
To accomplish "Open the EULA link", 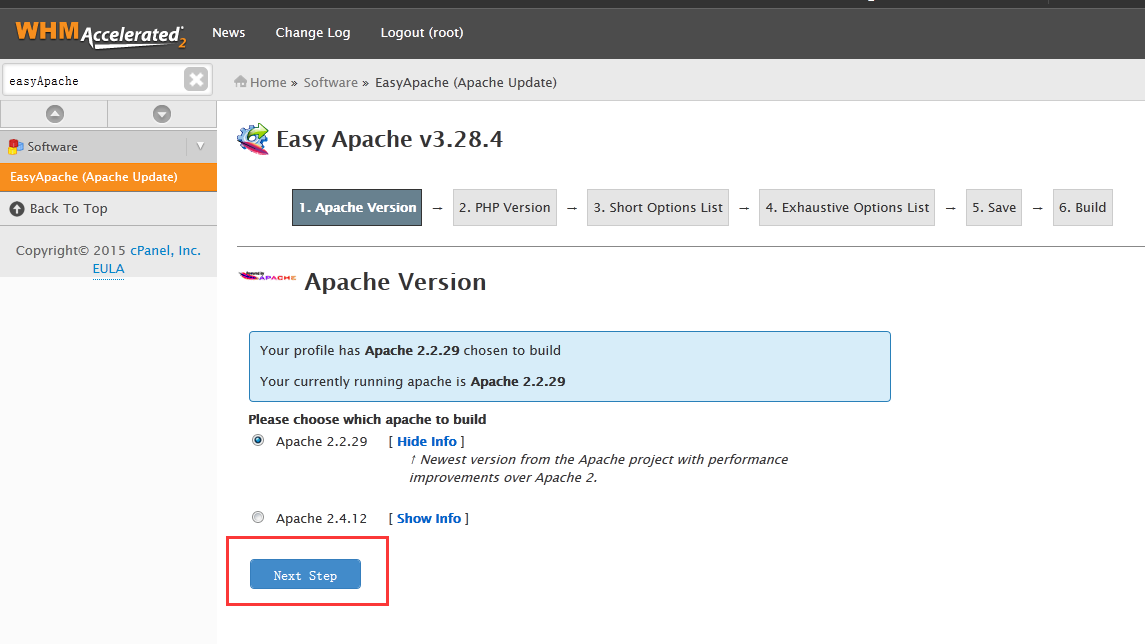I will coord(108,268).
